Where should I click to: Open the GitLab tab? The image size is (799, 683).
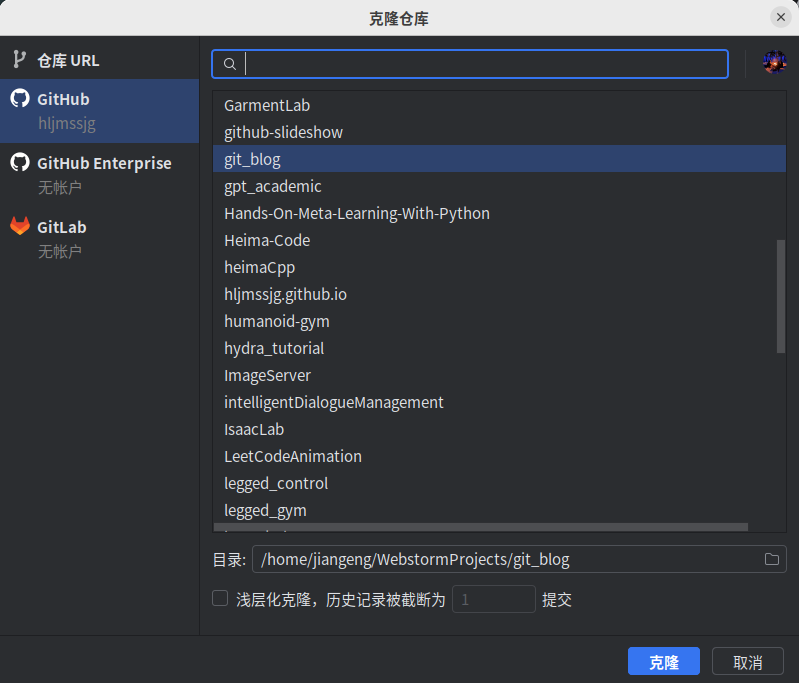coord(99,238)
